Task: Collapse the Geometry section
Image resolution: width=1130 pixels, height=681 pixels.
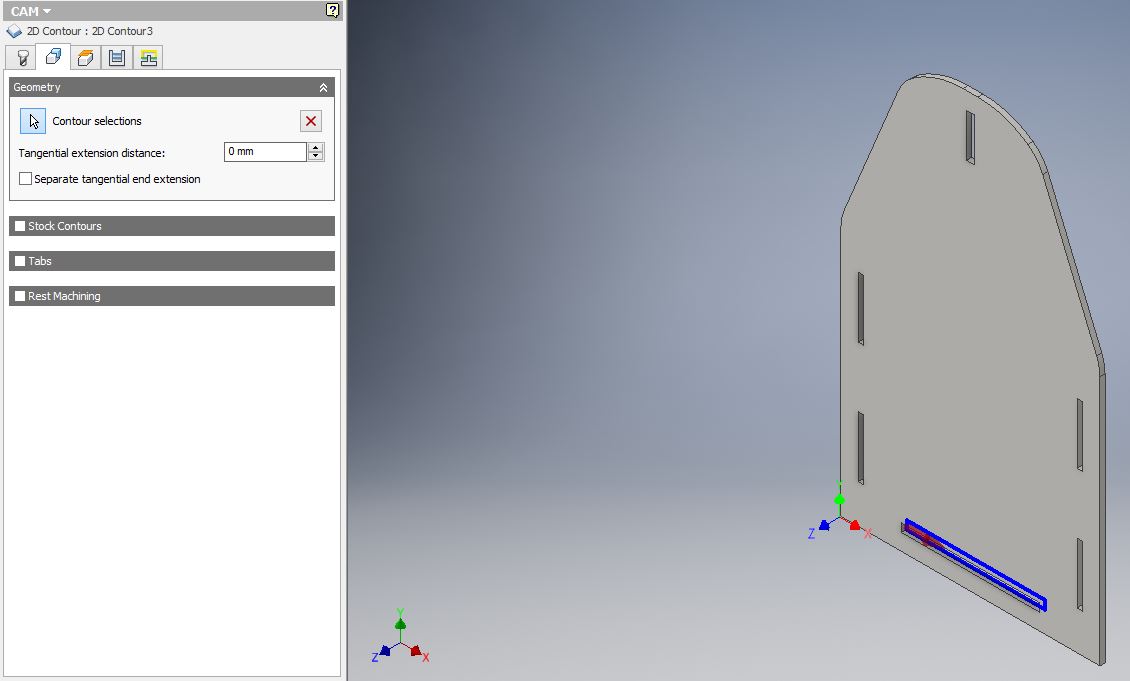Action: (x=324, y=87)
